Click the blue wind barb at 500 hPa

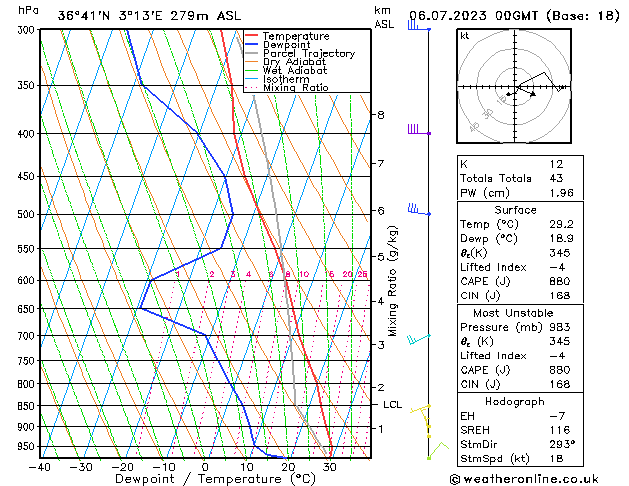419,209
